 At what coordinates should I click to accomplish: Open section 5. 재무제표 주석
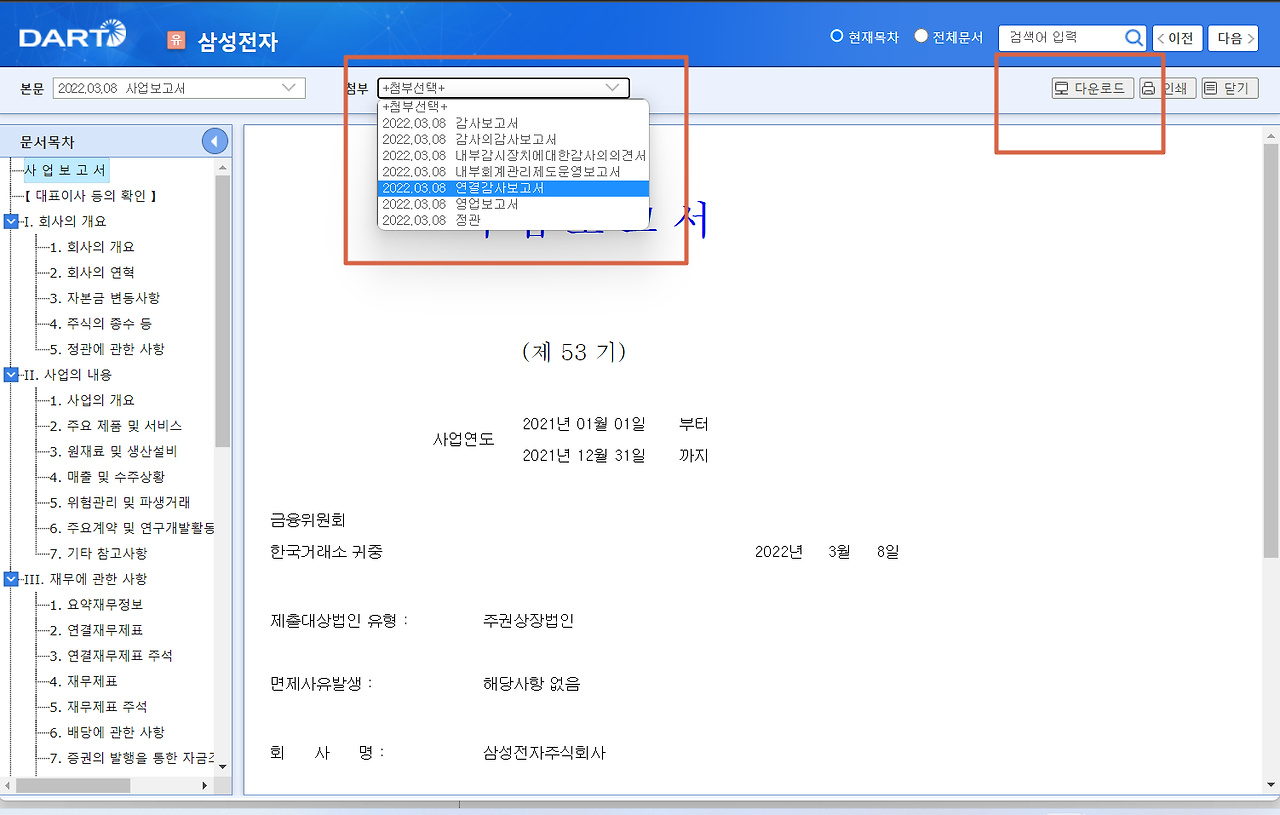tap(98, 707)
